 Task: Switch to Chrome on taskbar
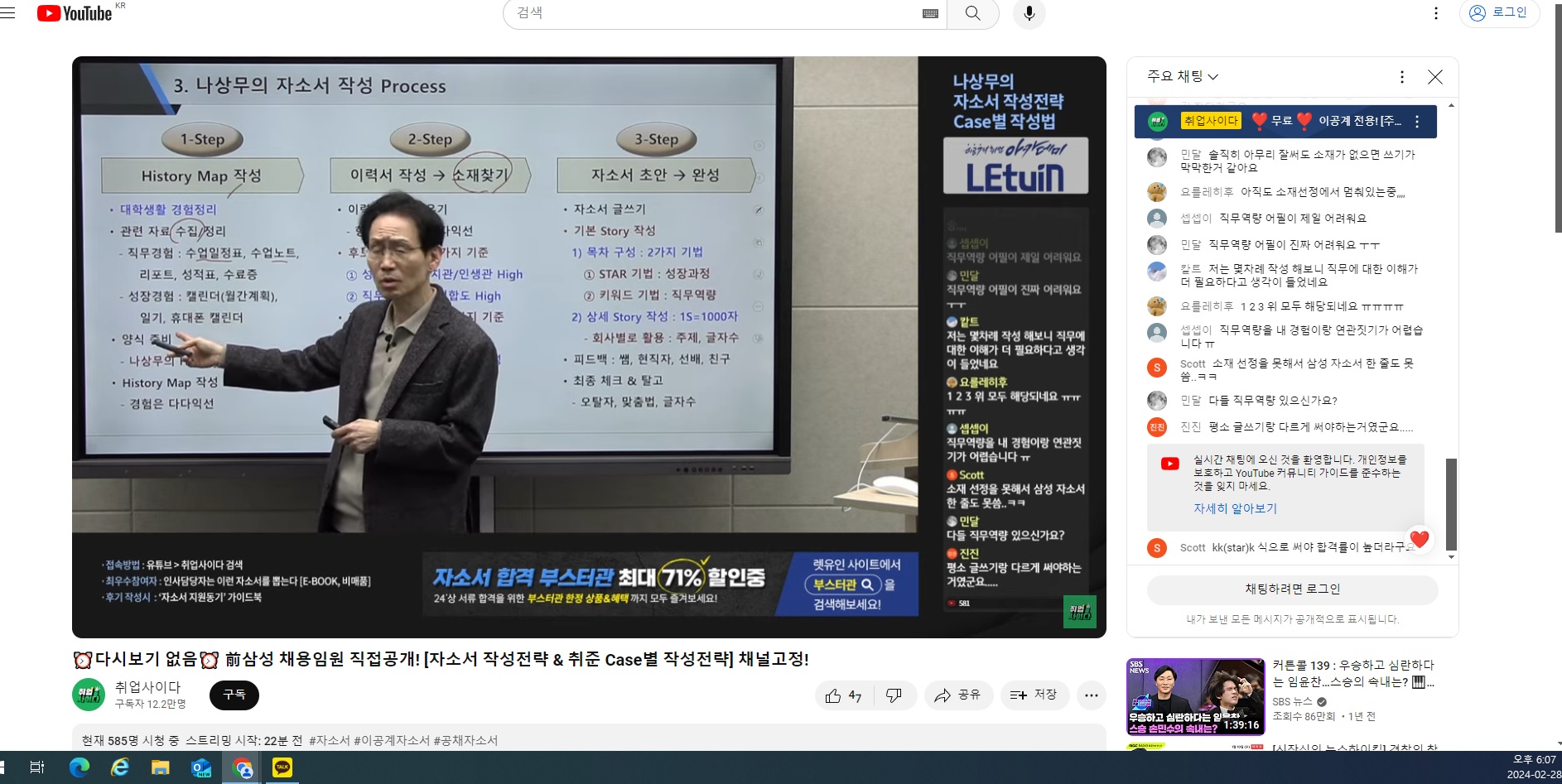[x=242, y=767]
